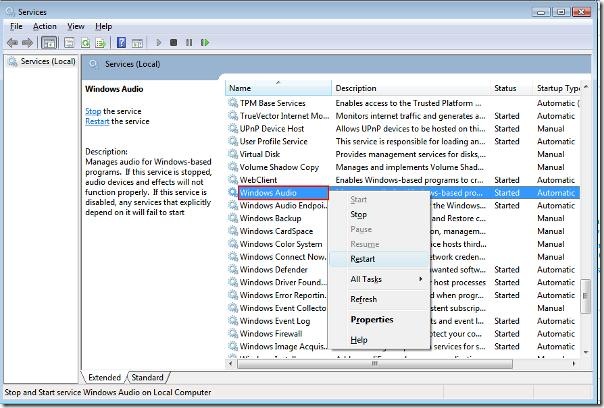Open the Help menu in menu bar
Viewport: 604px width, 408px height.
(x=104, y=26)
